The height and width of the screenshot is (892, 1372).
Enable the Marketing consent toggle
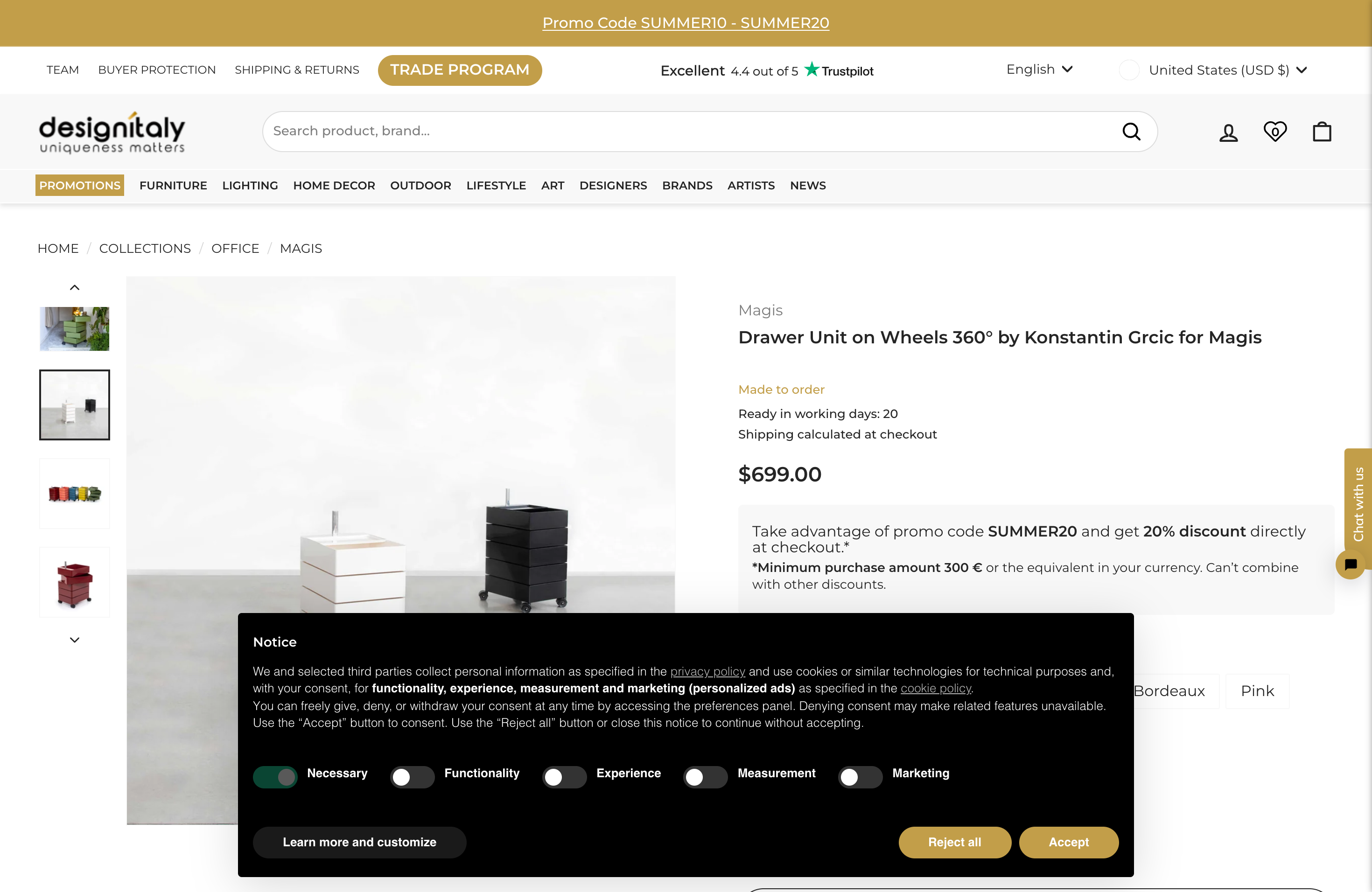[860, 777]
